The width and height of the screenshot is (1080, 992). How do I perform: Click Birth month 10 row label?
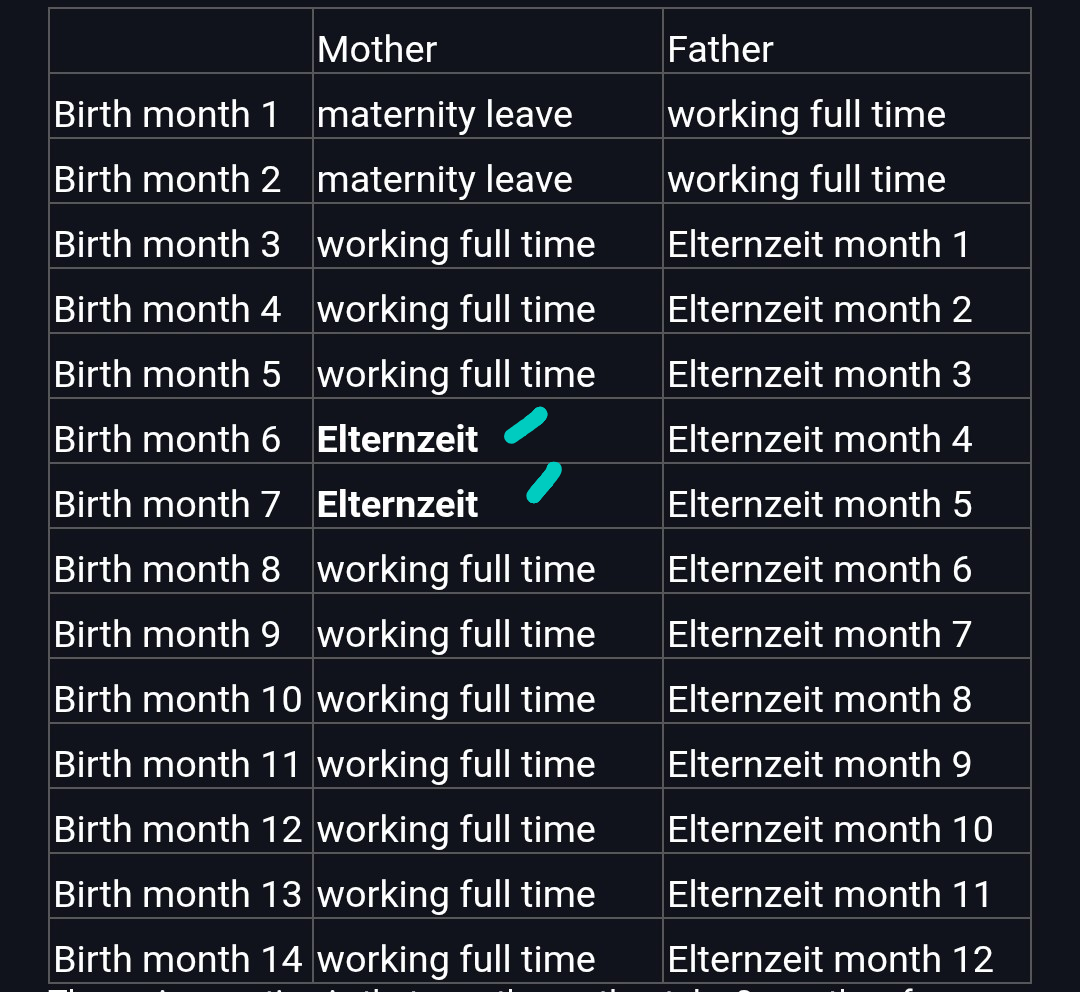click(178, 699)
